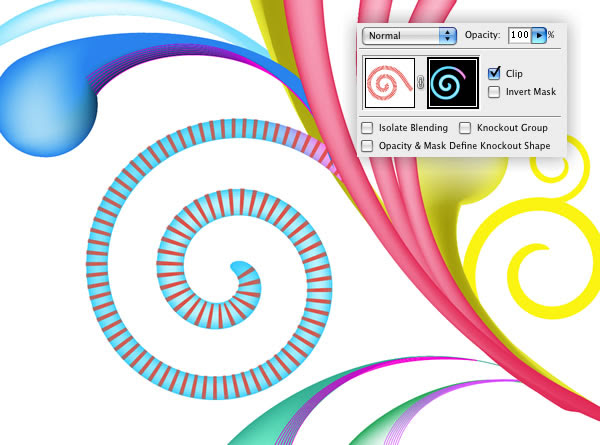The height and width of the screenshot is (445, 600).
Task: Click the "Knockout Group" label text
Action: [x=512, y=128]
